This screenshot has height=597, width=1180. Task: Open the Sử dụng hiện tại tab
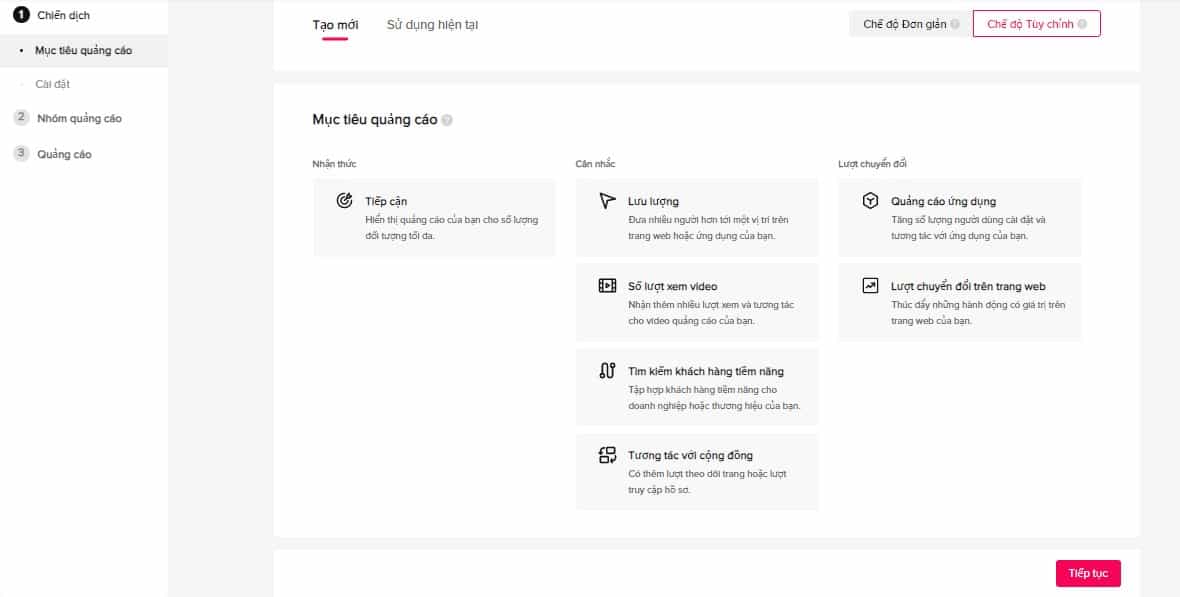(432, 24)
